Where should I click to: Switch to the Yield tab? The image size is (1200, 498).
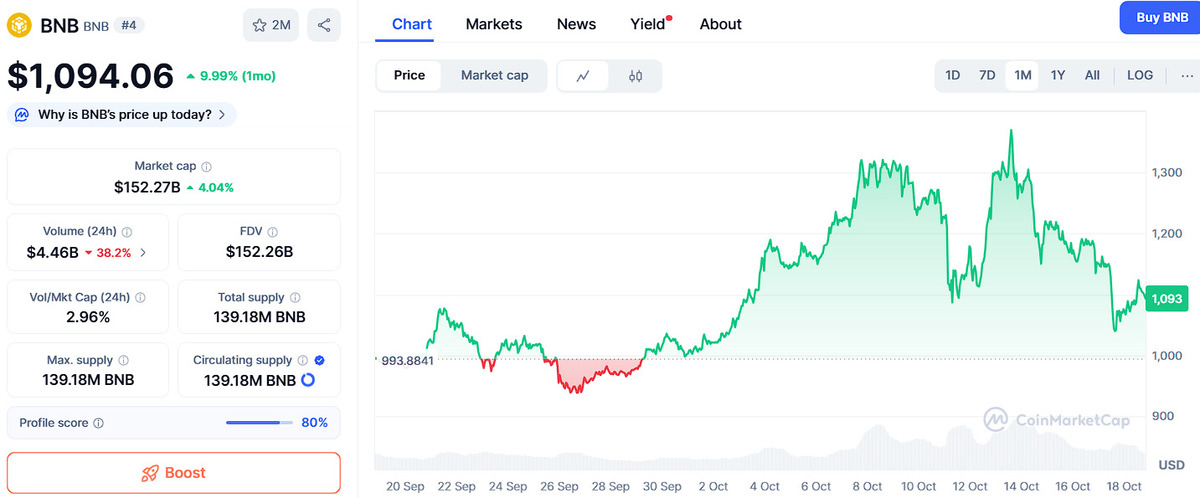click(x=648, y=24)
